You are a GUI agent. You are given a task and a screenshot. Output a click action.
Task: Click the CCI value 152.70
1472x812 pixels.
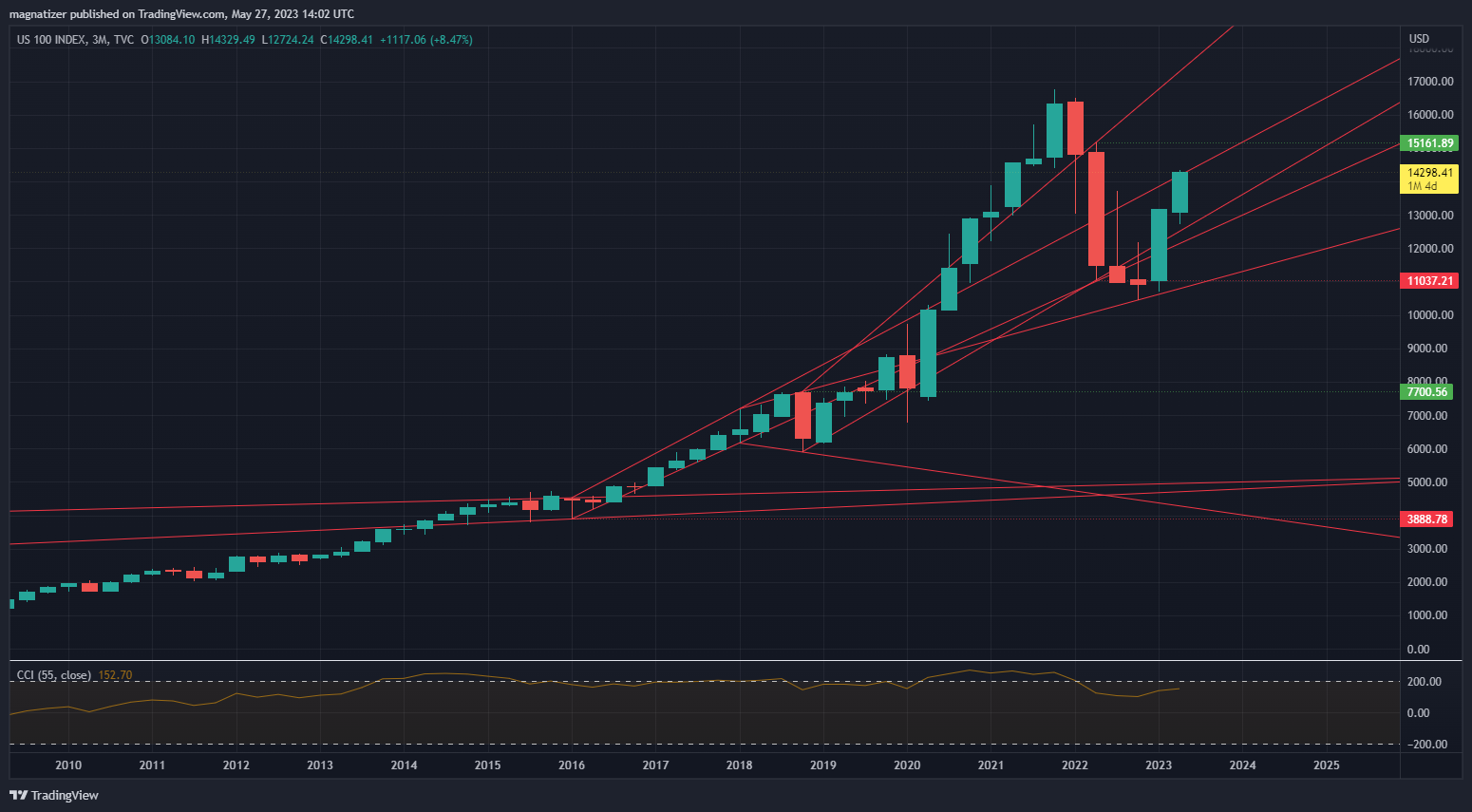point(116,675)
